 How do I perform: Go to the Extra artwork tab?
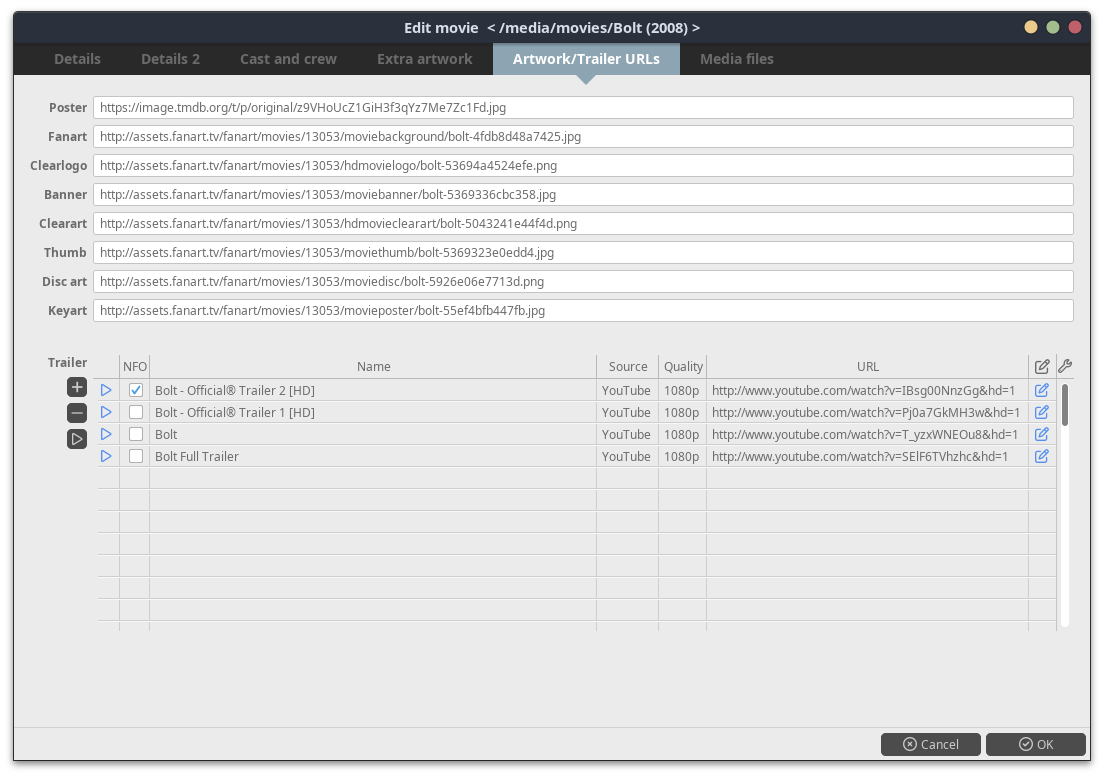424,59
